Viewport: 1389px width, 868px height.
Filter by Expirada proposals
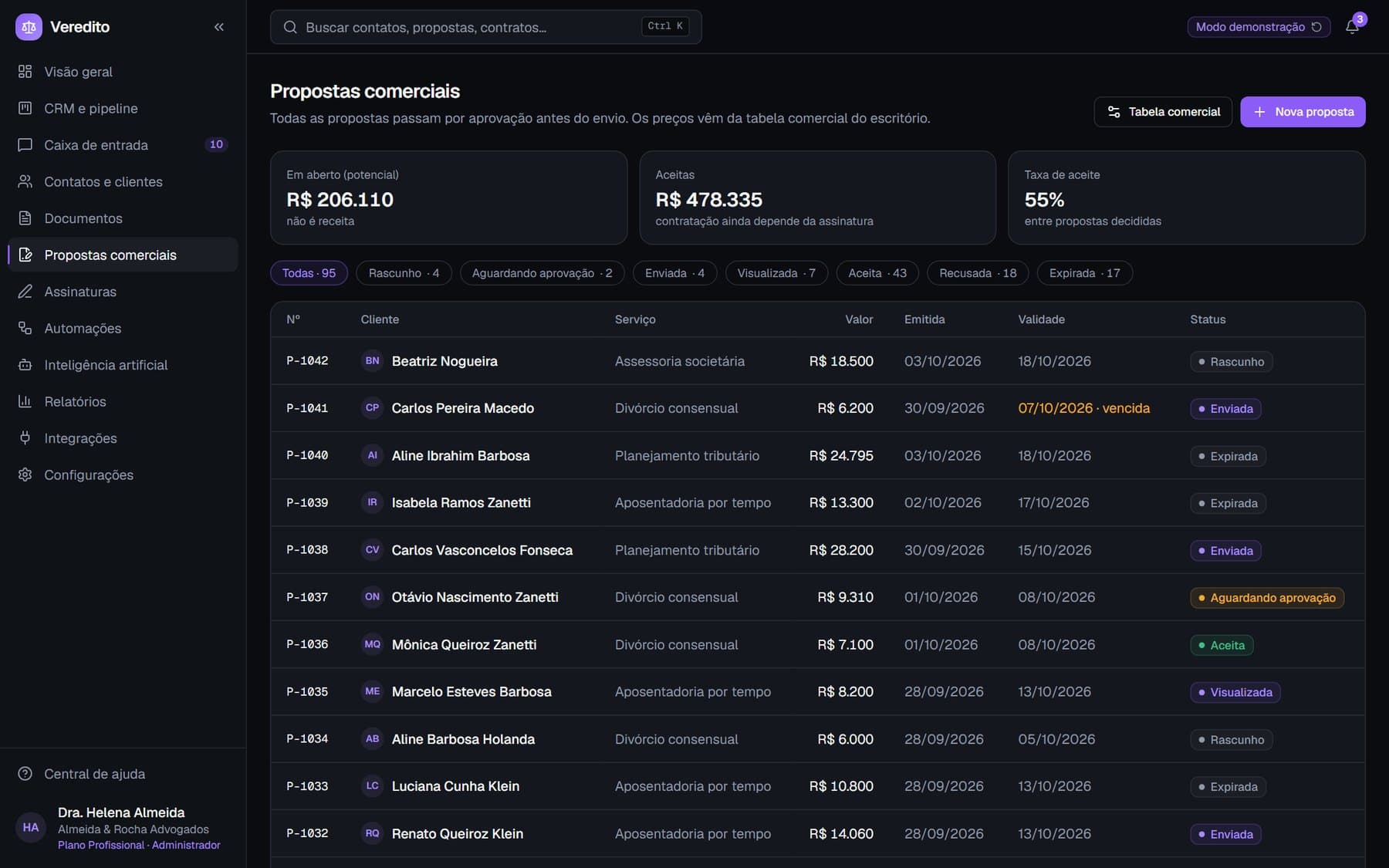click(x=1084, y=273)
